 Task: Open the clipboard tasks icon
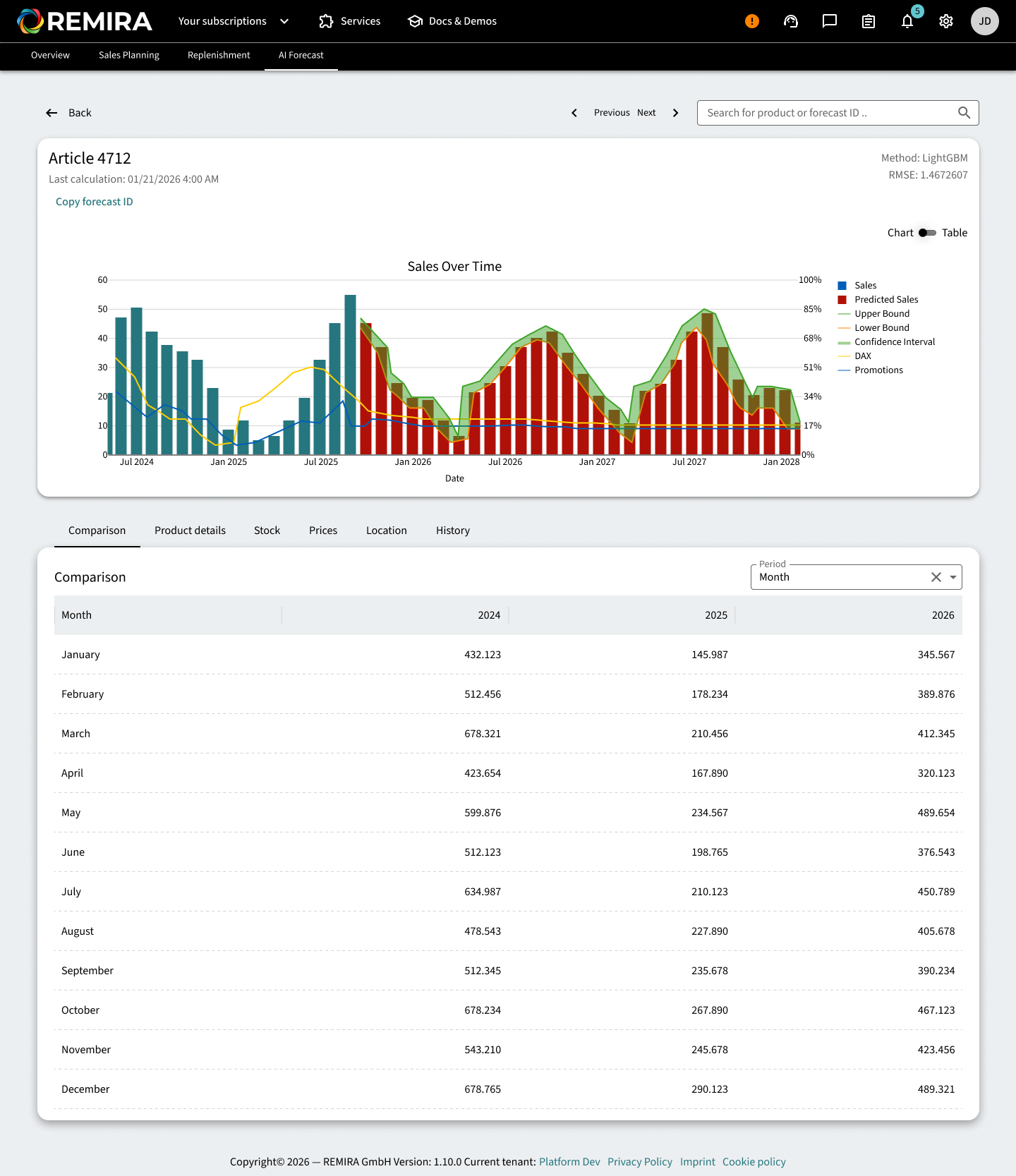[869, 21]
